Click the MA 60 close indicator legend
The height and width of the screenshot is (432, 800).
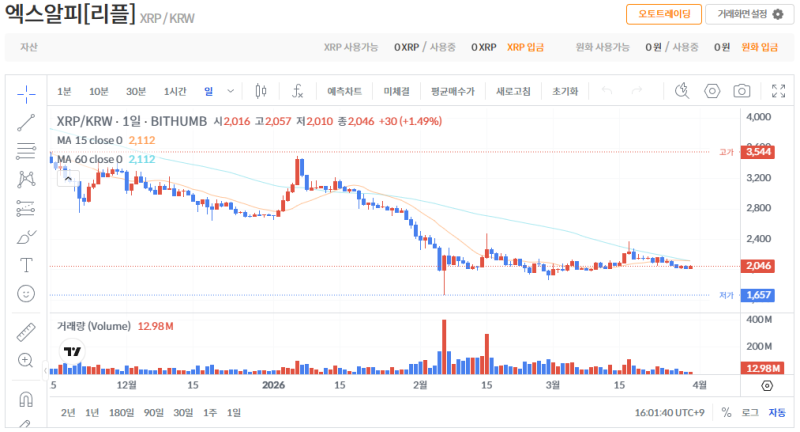point(90,159)
